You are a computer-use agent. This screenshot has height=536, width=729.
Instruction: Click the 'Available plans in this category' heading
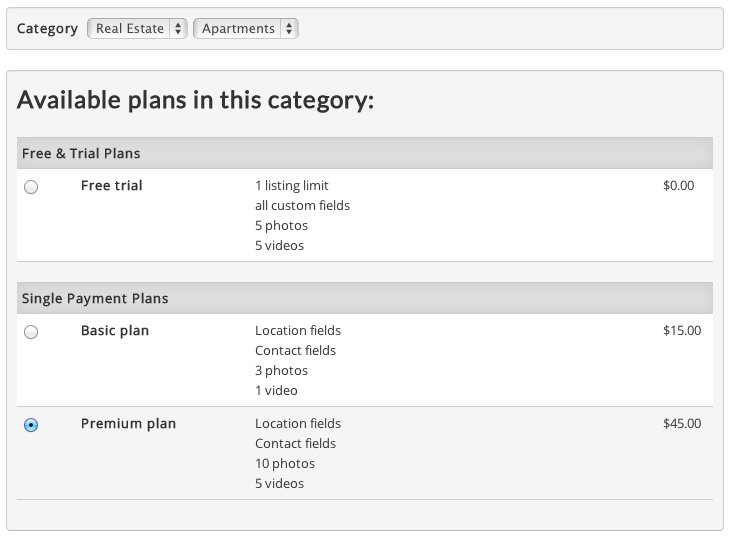tap(195, 100)
